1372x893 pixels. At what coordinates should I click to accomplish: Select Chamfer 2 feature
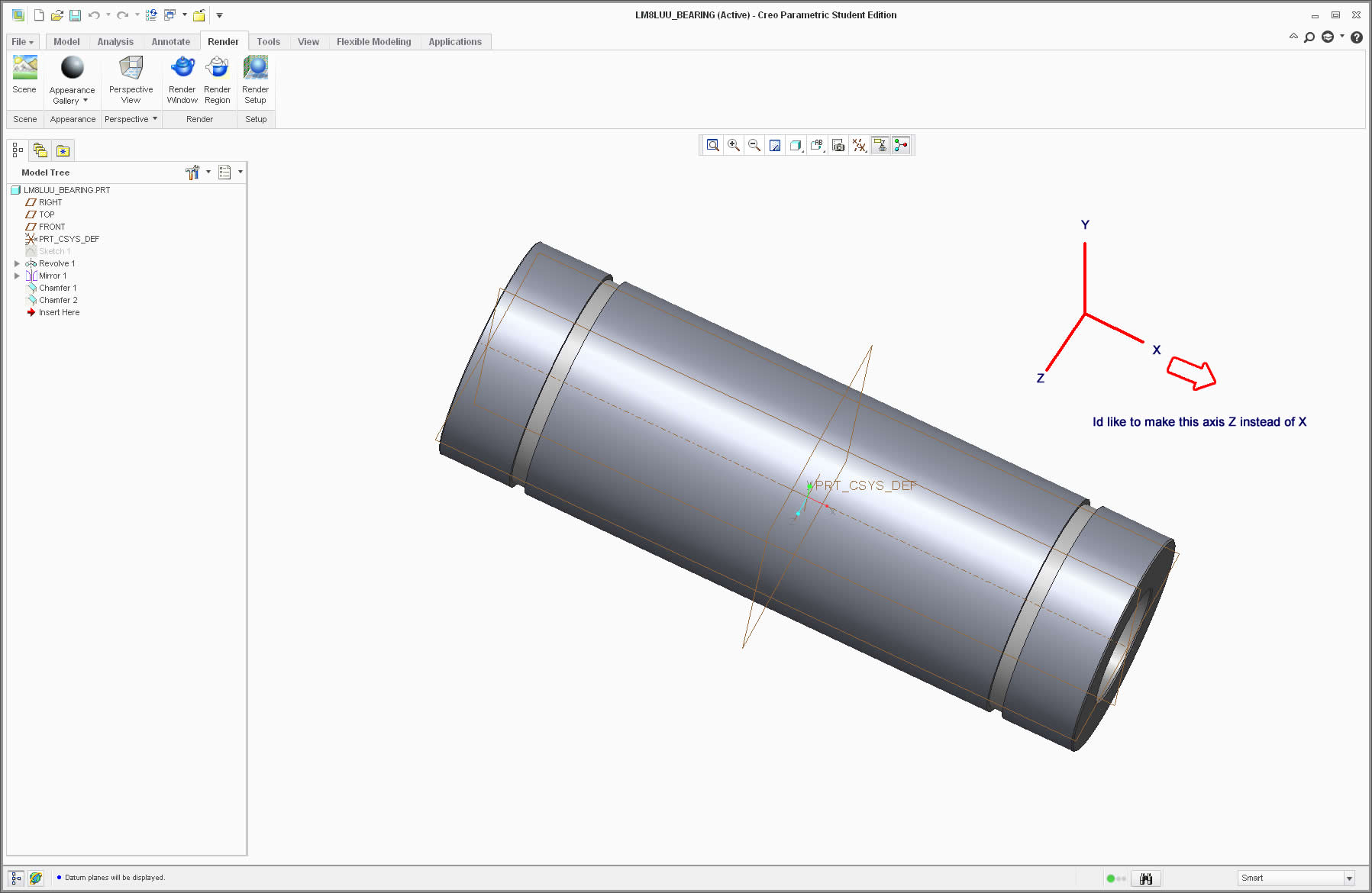click(58, 300)
